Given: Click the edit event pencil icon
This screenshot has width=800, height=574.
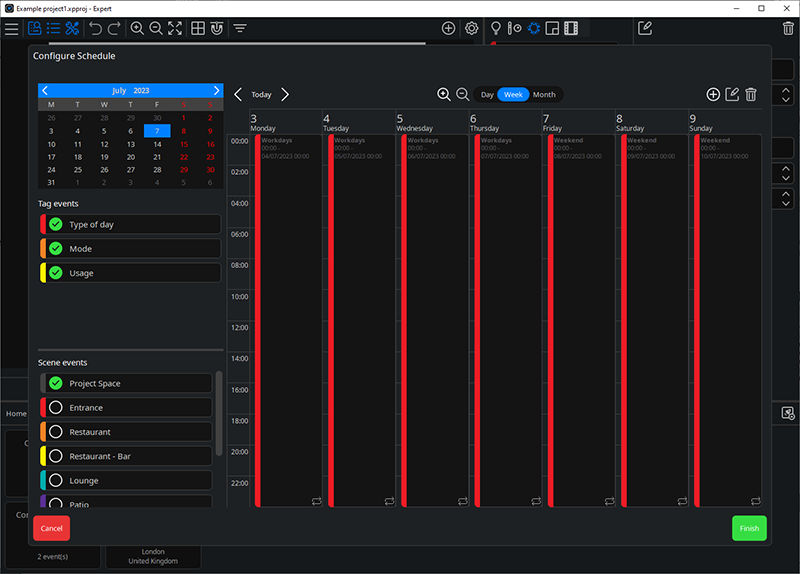Looking at the screenshot, I should pos(732,94).
